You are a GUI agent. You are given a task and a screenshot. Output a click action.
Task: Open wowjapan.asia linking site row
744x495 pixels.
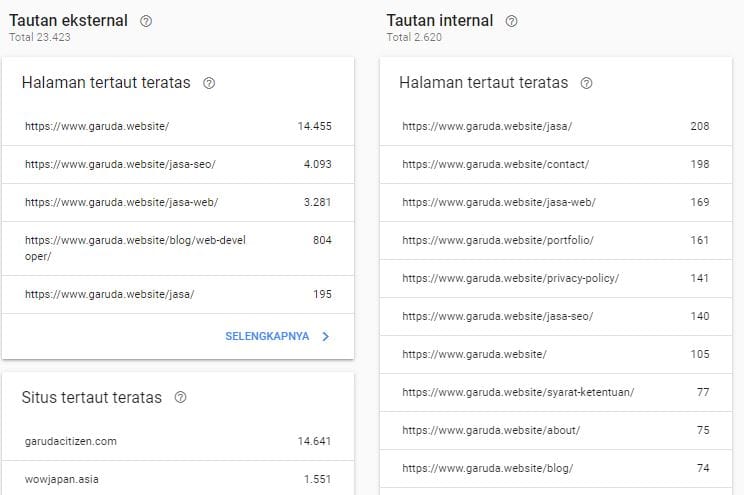point(178,478)
